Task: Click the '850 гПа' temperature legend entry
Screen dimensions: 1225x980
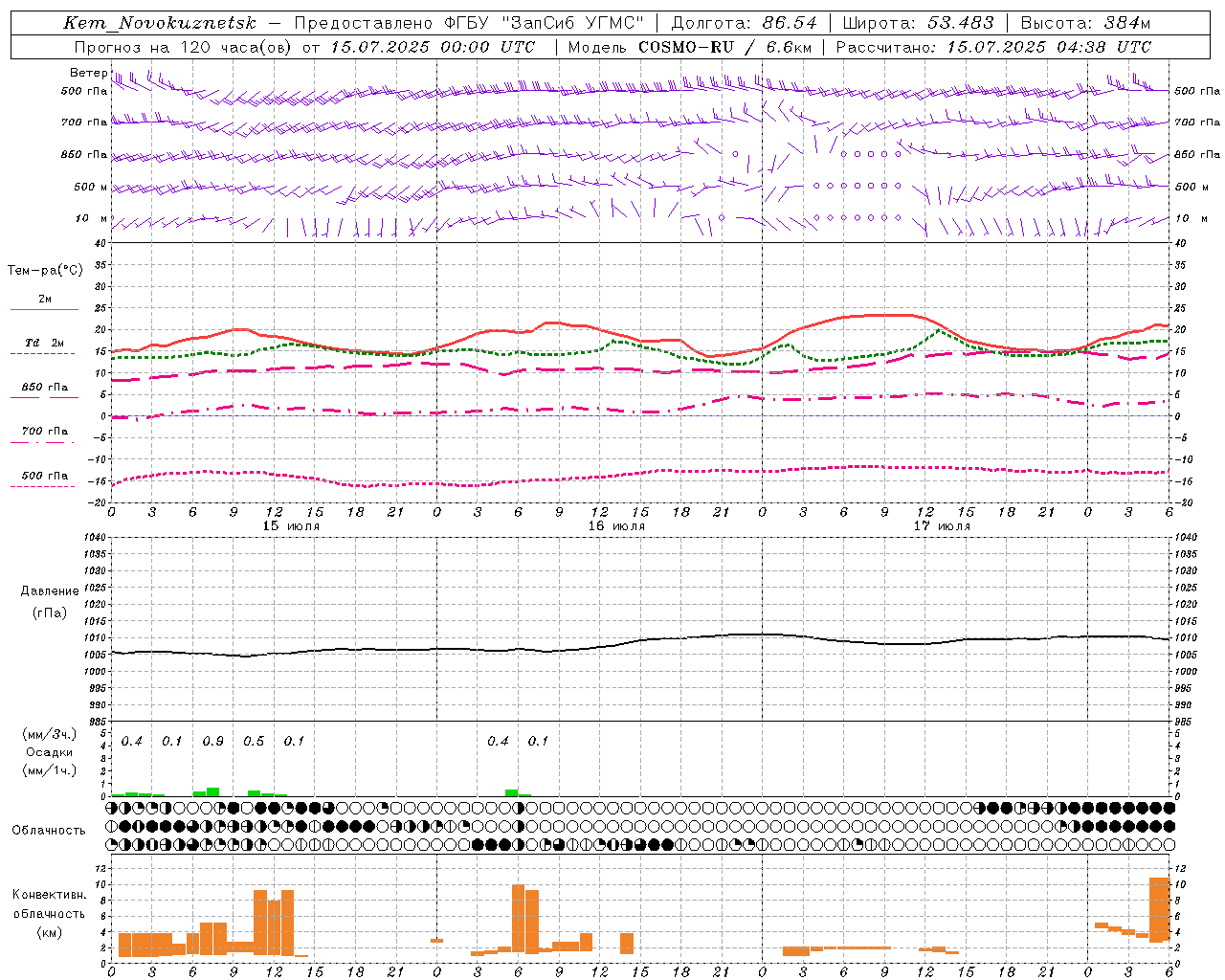Action: 45,388
